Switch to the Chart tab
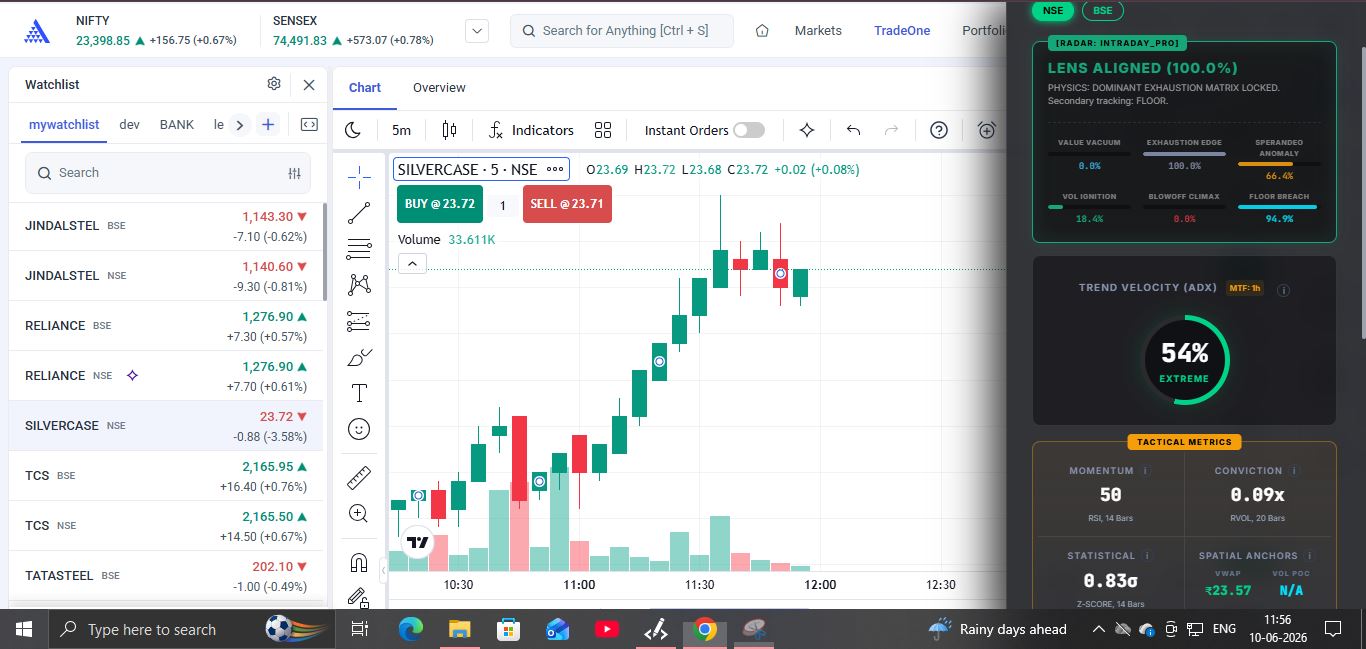Screen dimensions: 1366x649 [365, 88]
